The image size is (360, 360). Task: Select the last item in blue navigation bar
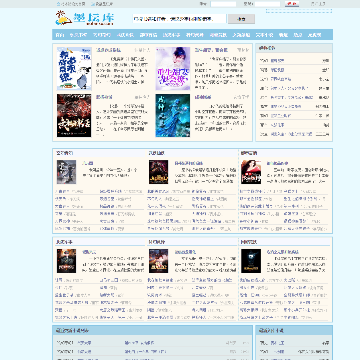click(x=314, y=35)
